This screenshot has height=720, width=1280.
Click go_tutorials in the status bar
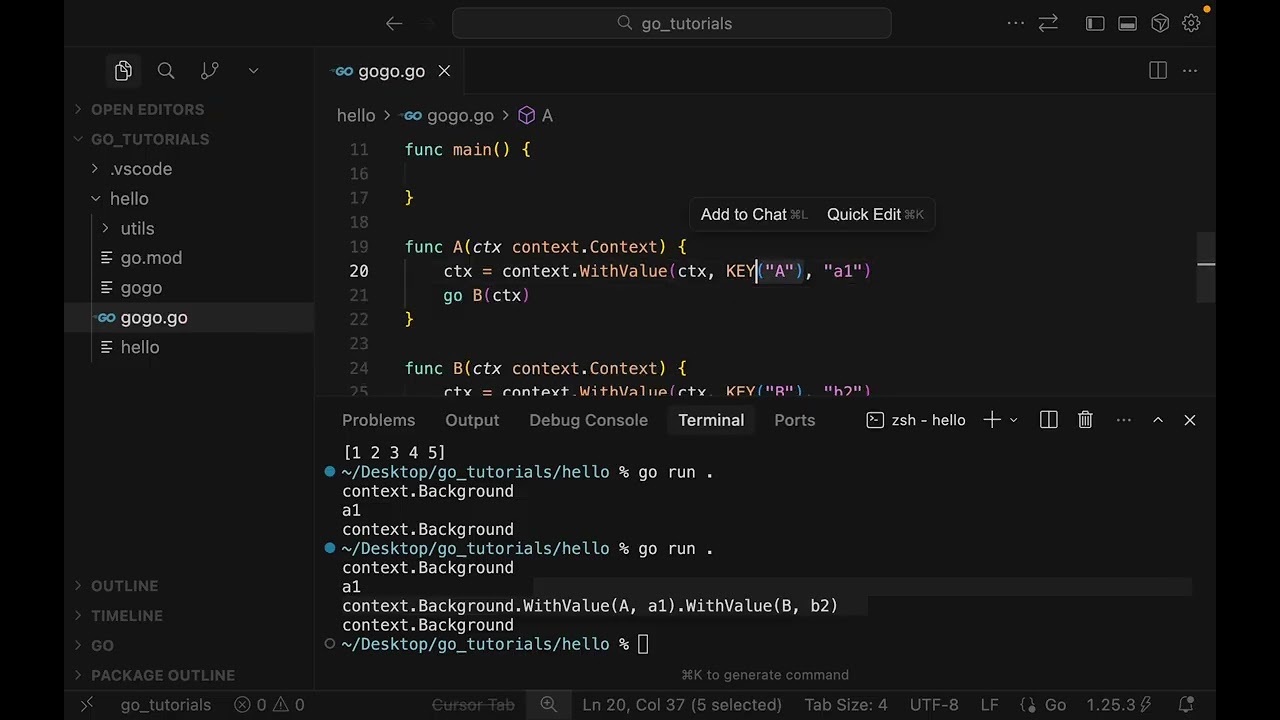tap(166, 705)
